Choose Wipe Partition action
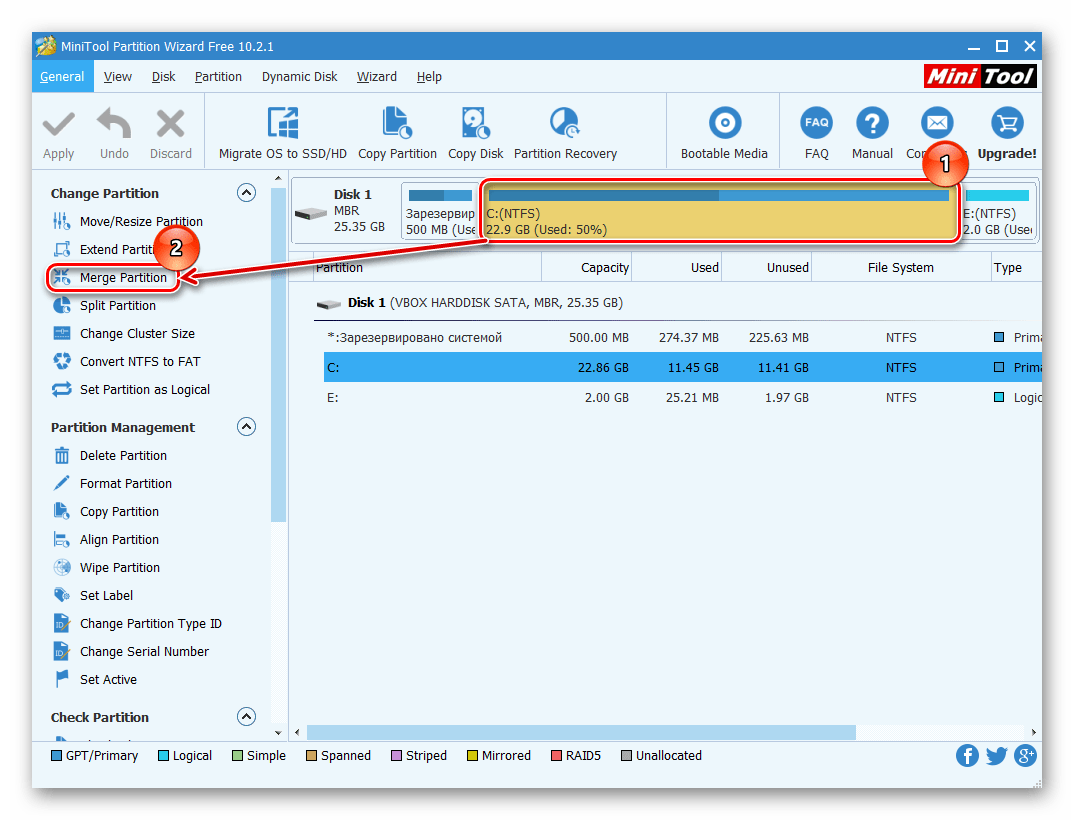Viewport: 1074px width, 820px height. pos(120,568)
